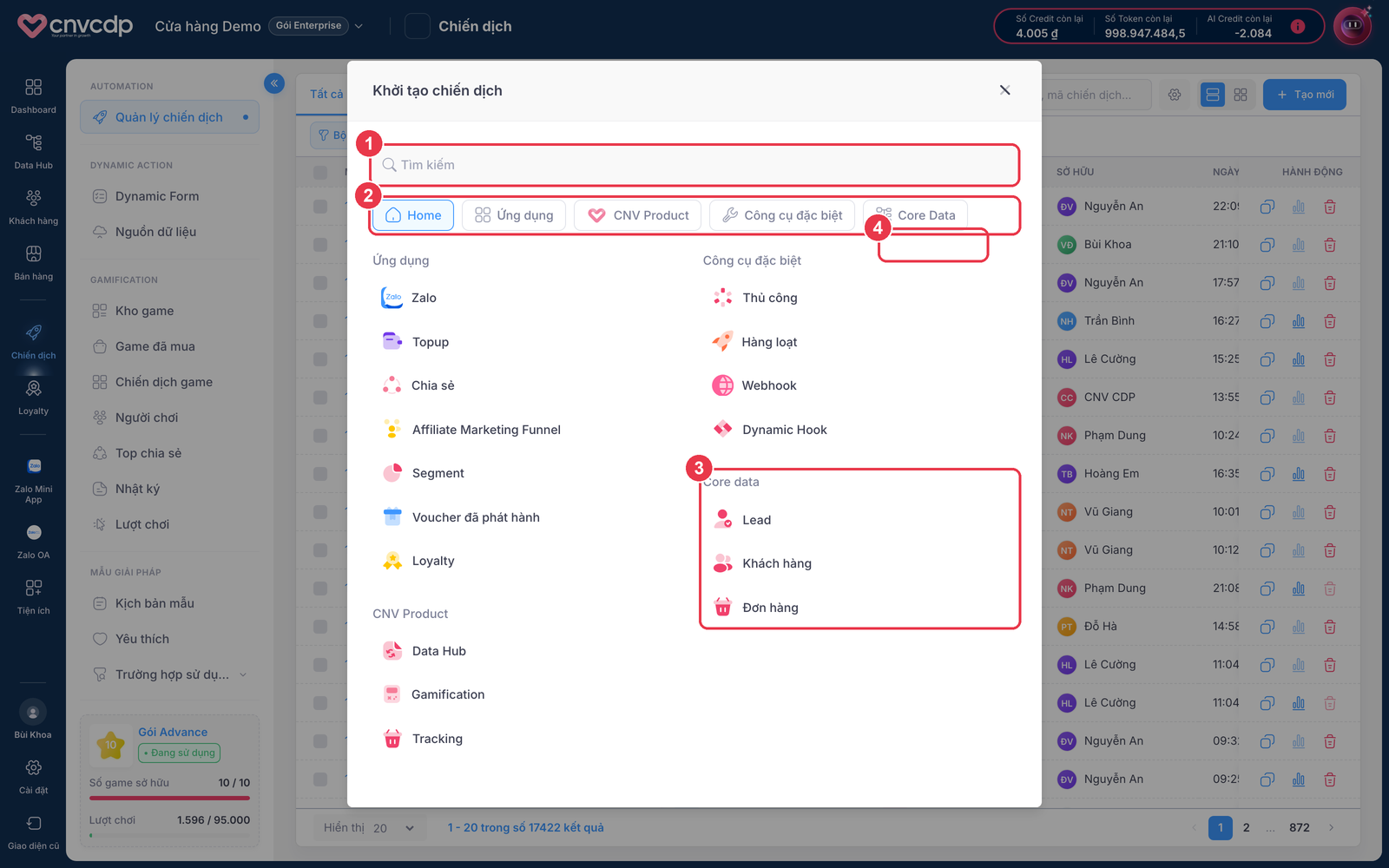Switch to grid view layout
This screenshot has width=1389, height=868.
(x=1241, y=95)
